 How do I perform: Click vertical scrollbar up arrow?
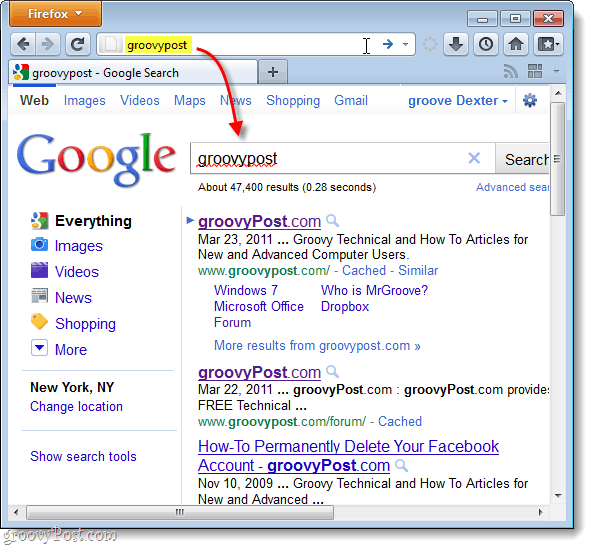558,93
